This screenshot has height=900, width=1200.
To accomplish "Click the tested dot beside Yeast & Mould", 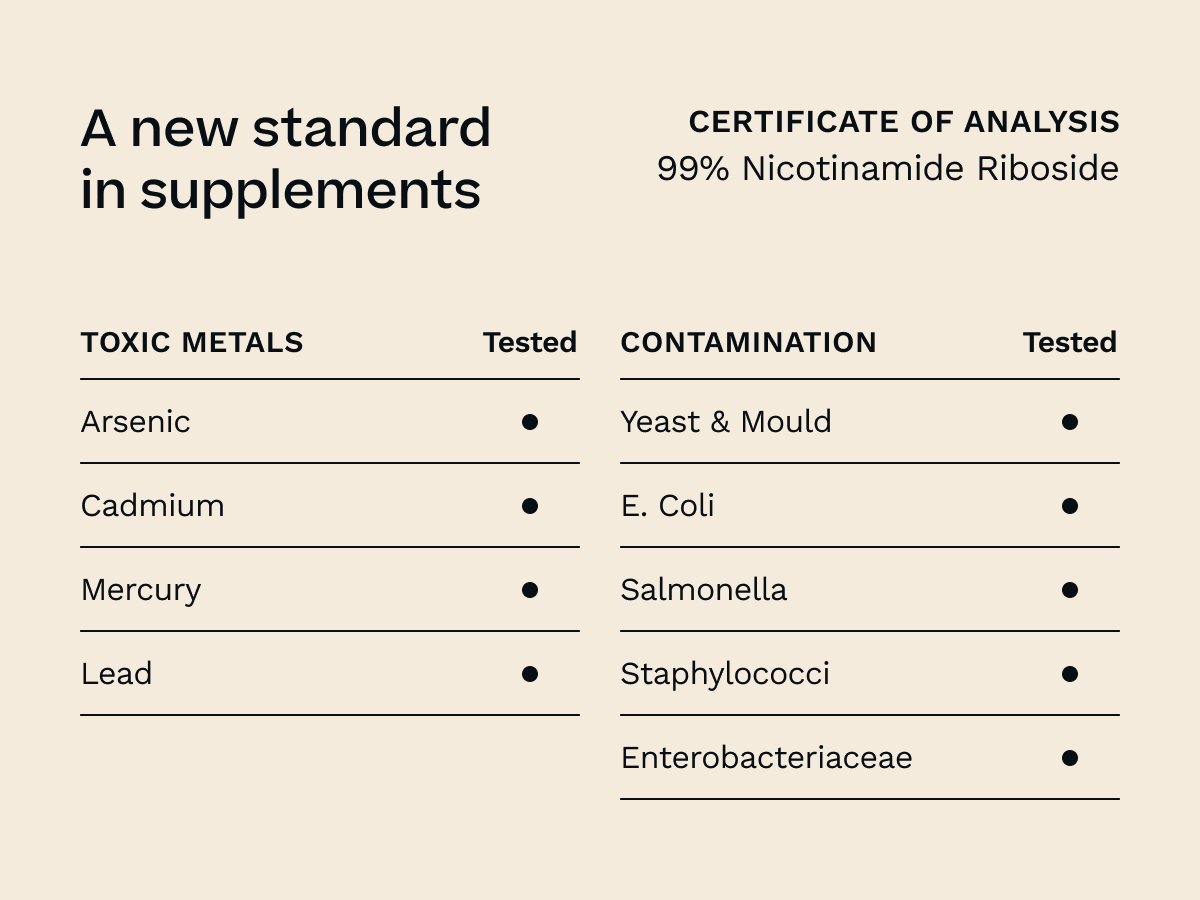I will click(x=1070, y=422).
